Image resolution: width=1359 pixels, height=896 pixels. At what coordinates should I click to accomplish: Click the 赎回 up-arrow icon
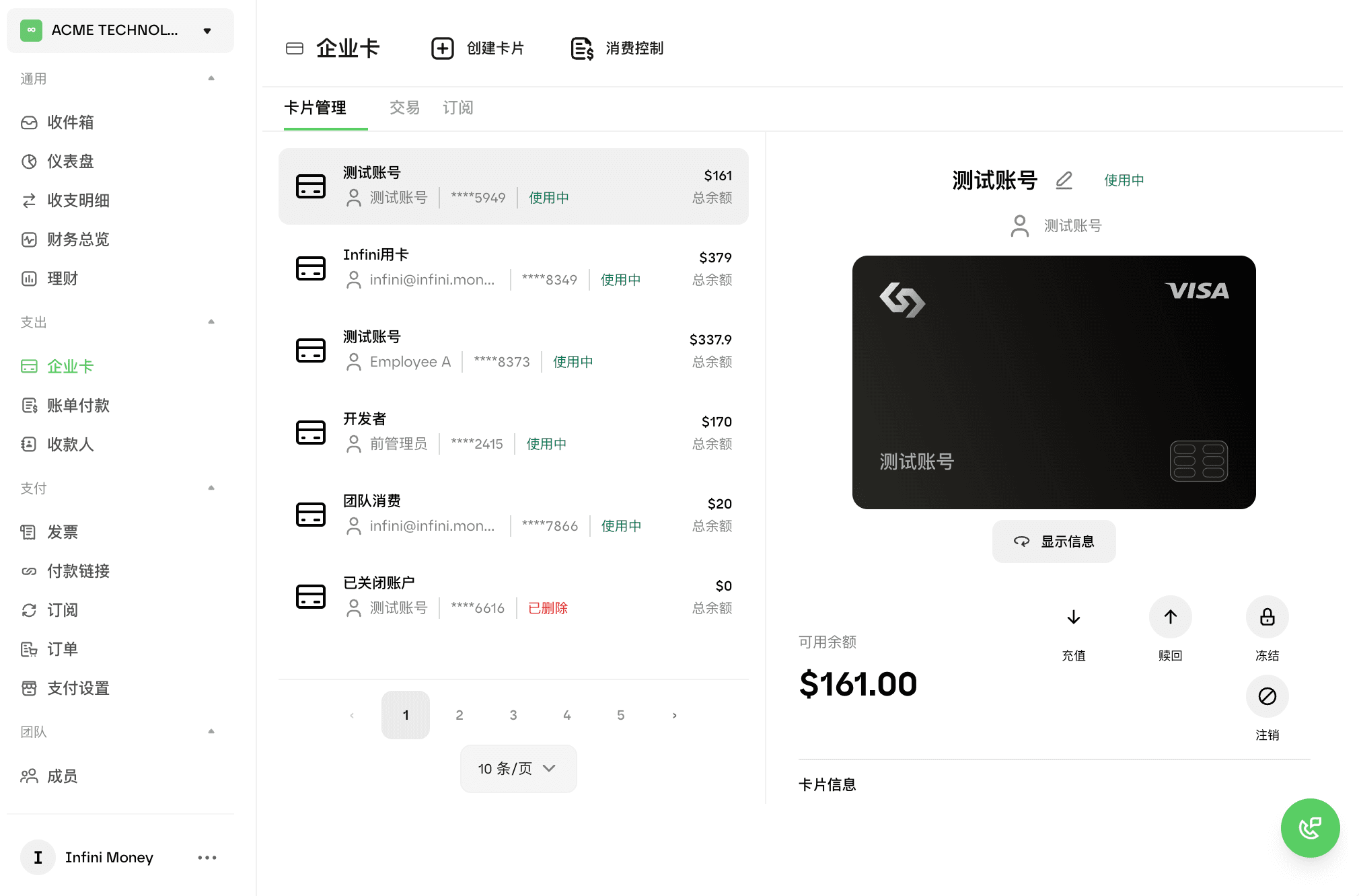[1171, 617]
